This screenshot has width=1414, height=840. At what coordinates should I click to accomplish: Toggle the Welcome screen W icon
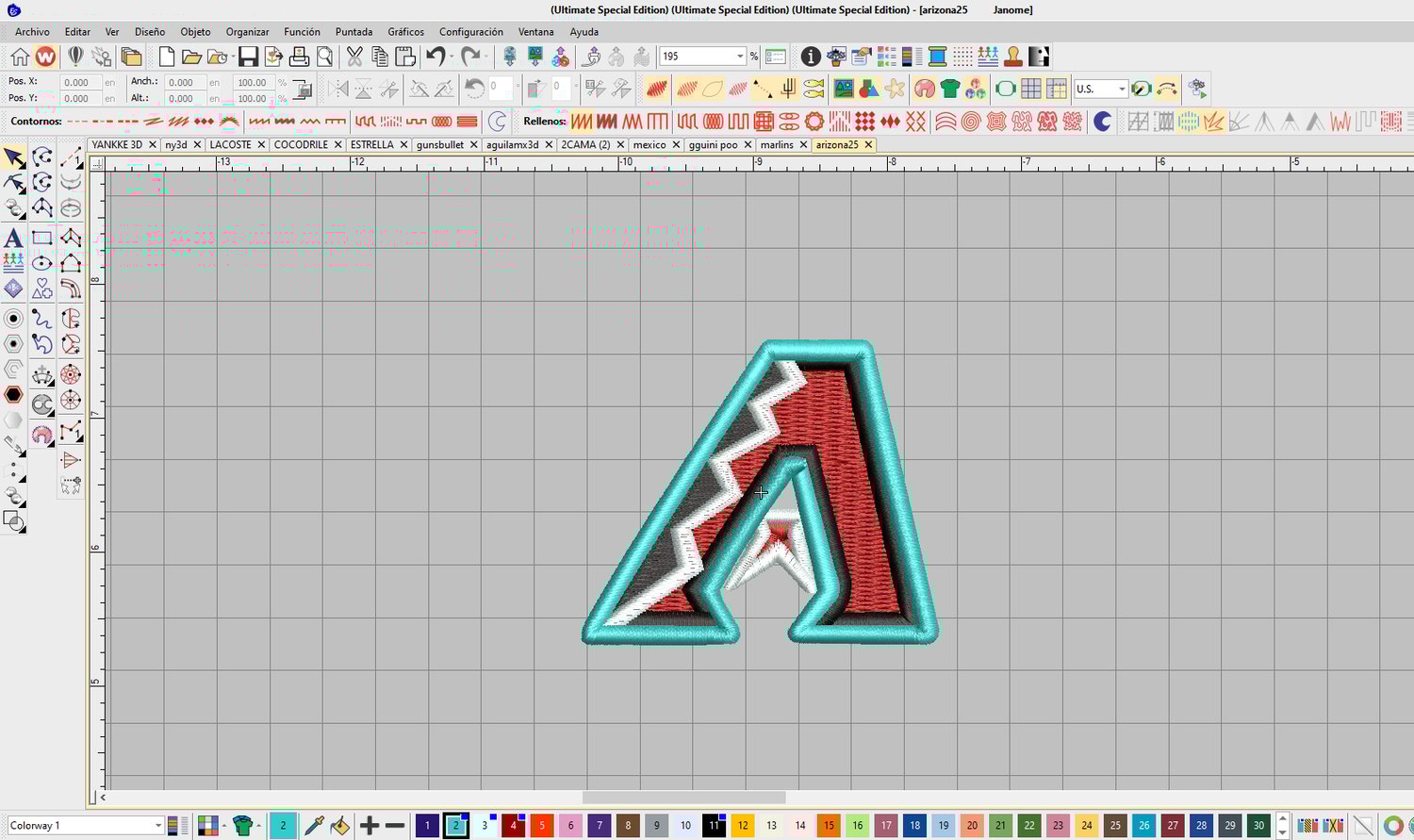pyautogui.click(x=45, y=57)
